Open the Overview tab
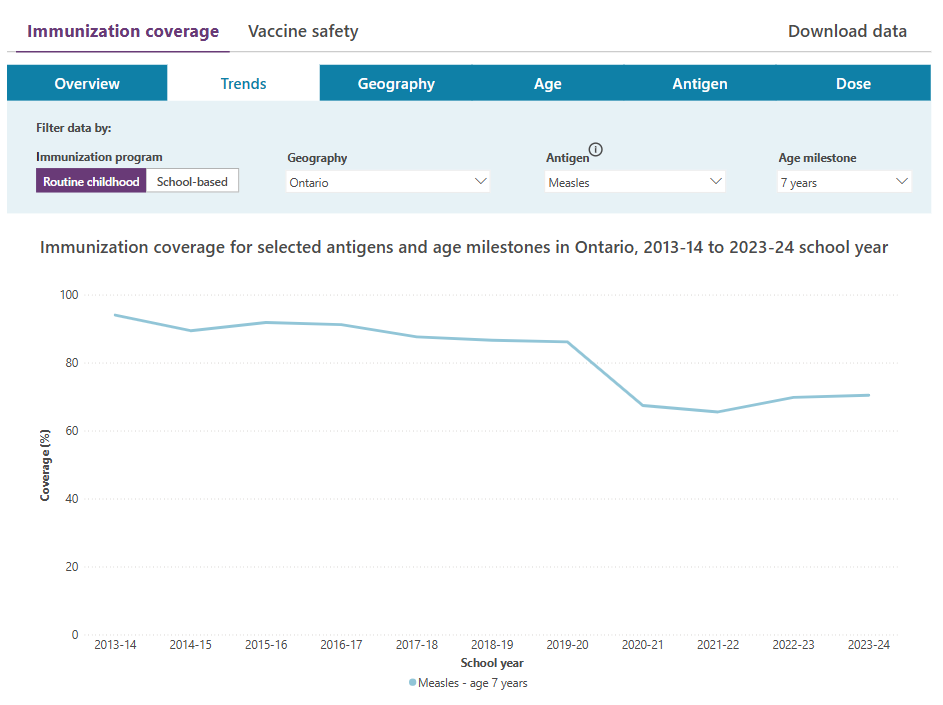 [87, 84]
